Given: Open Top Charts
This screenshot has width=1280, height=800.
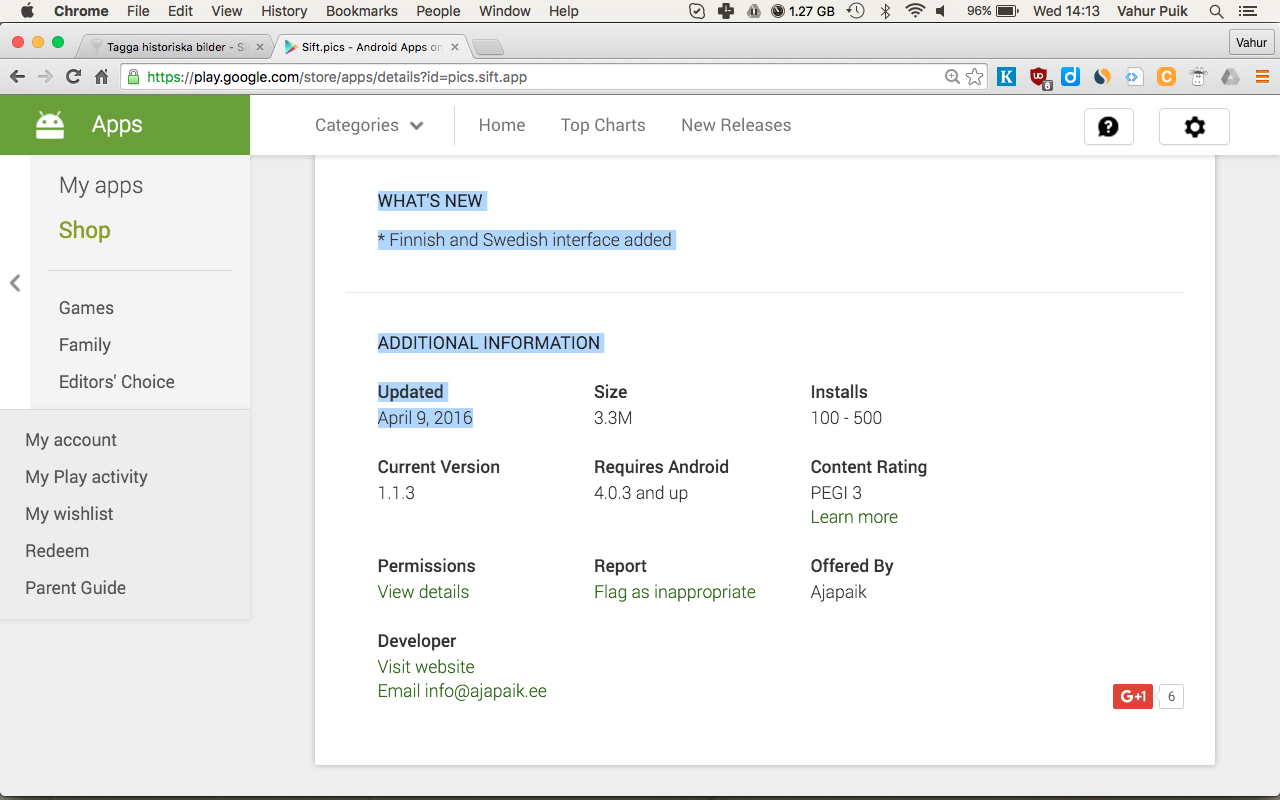Looking at the screenshot, I should (603, 125).
